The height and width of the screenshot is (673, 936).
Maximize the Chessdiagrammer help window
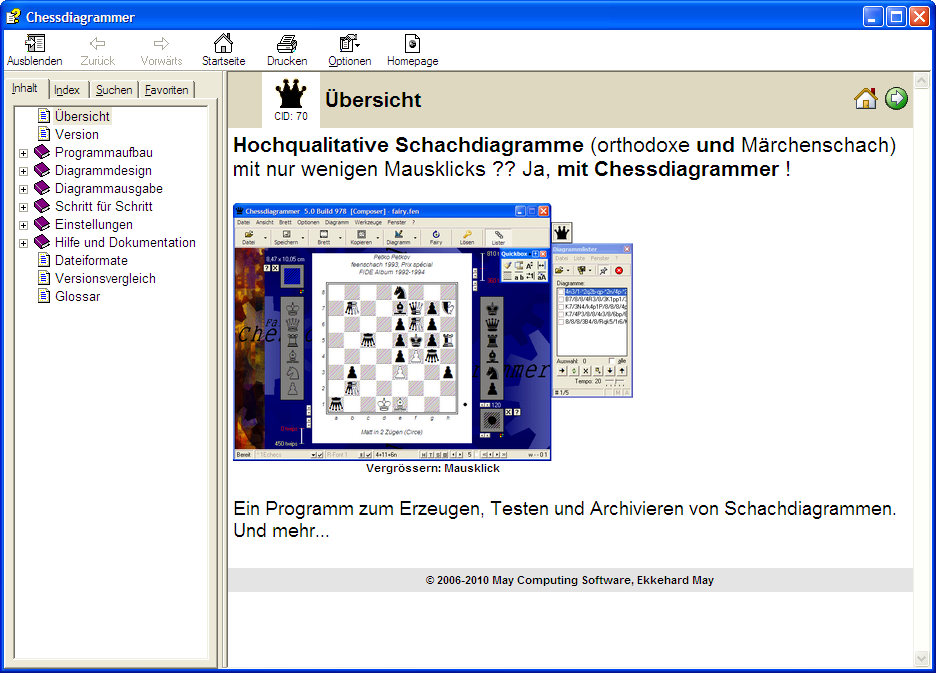[896, 17]
